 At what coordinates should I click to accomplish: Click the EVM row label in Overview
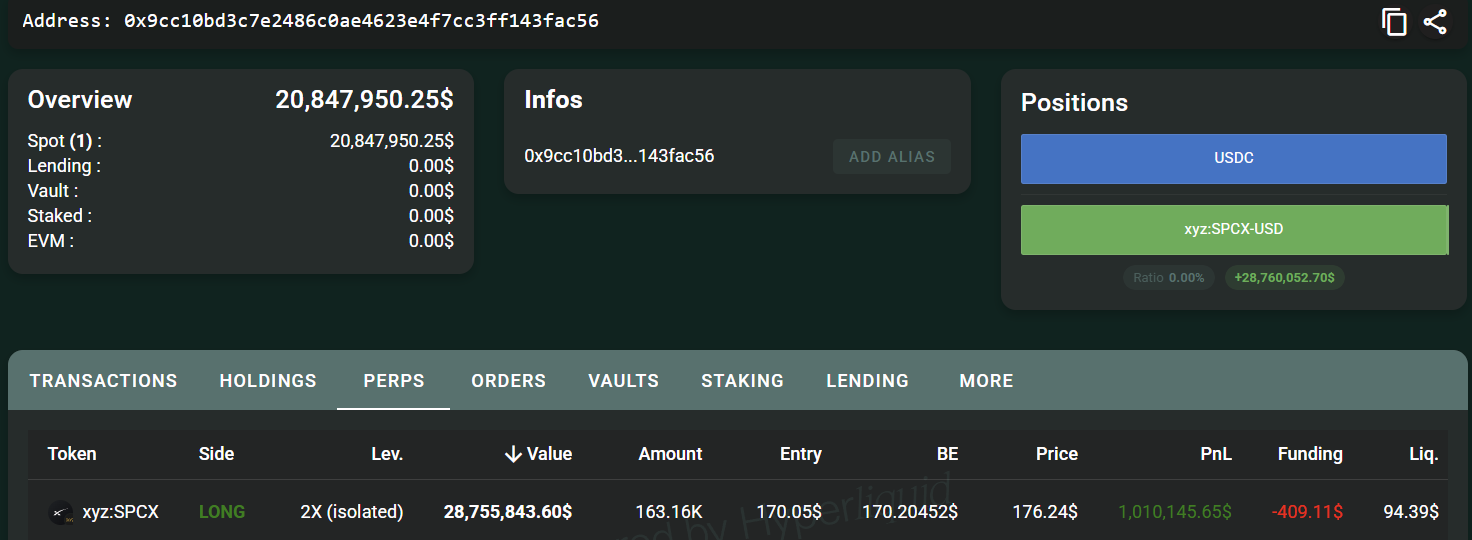click(x=51, y=241)
